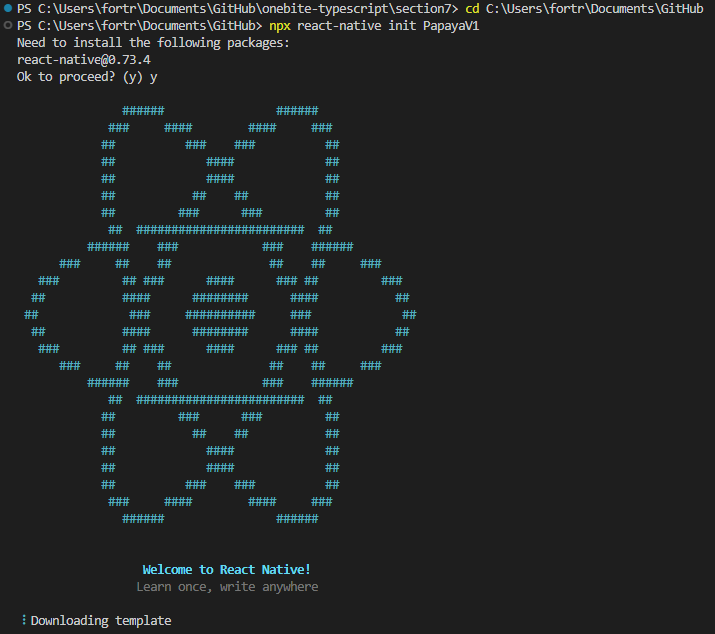The height and width of the screenshot is (634, 715).
Task: Click the text 'react-native@0.73.4'
Action: coord(83,60)
